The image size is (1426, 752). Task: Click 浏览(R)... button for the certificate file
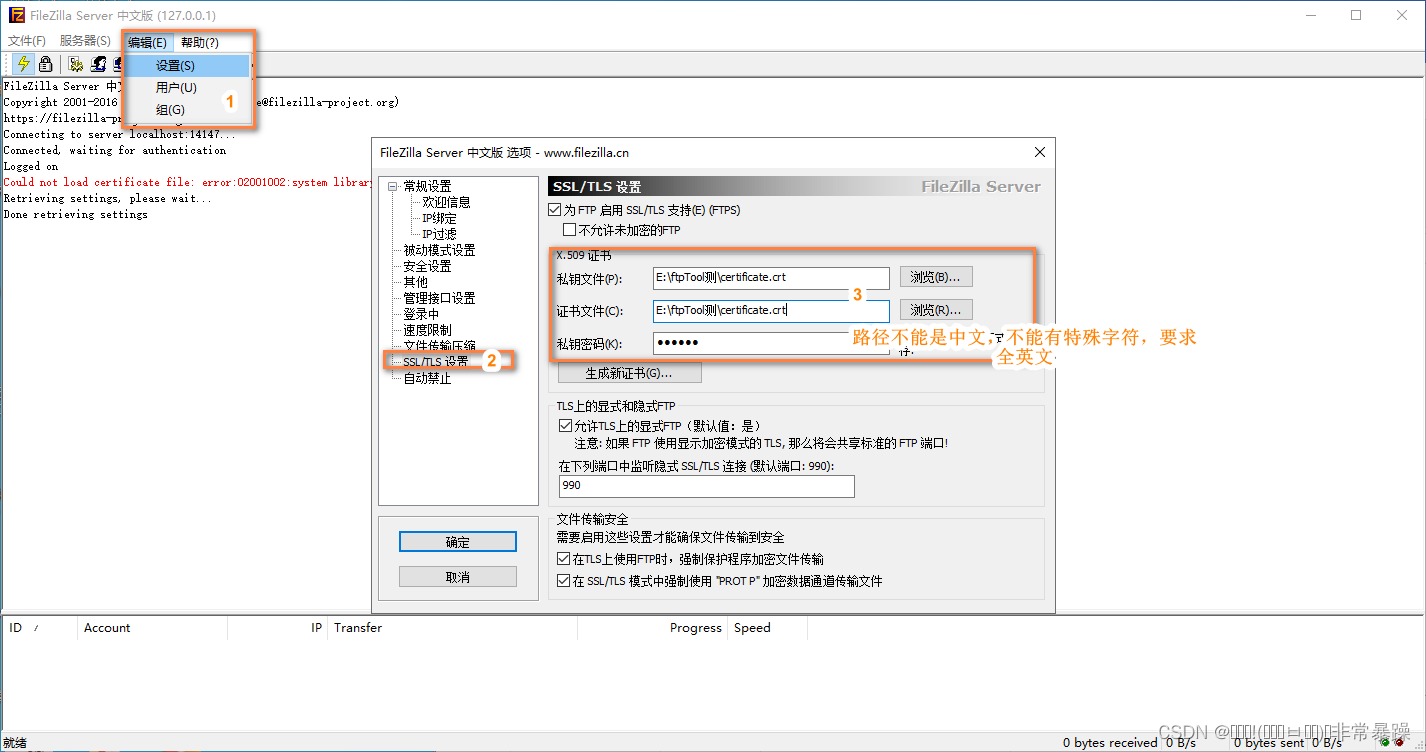pyautogui.click(x=936, y=310)
